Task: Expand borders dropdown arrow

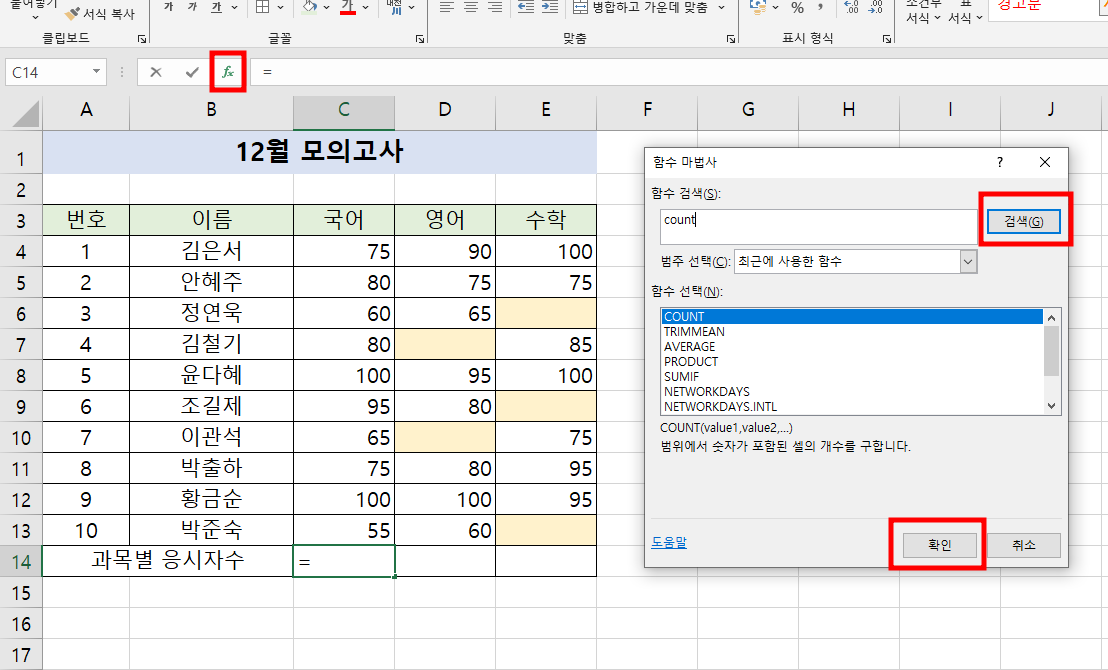Action: click(281, 7)
